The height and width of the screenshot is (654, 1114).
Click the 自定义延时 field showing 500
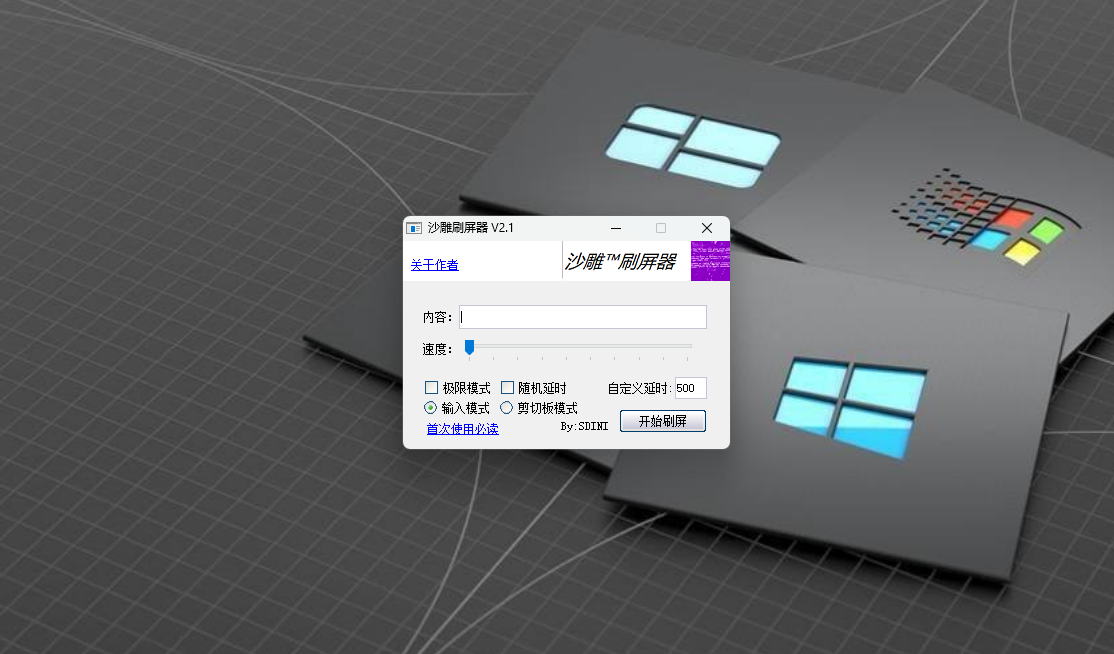[690, 388]
